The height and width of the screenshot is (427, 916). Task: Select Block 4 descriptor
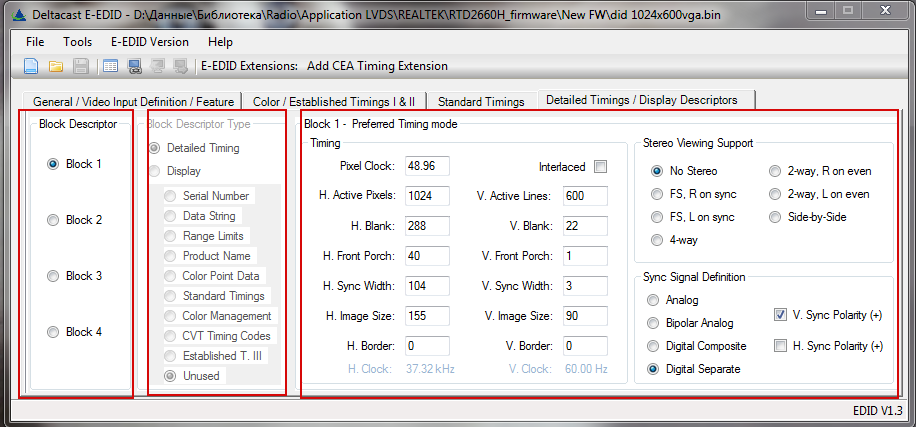53,332
